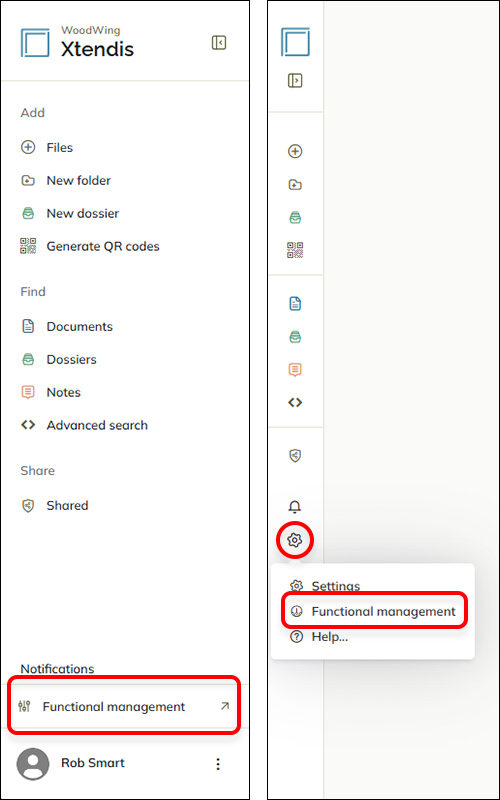500x800 pixels.
Task: Click the shared shield icon in collapsed sidebar
Action: [295, 456]
